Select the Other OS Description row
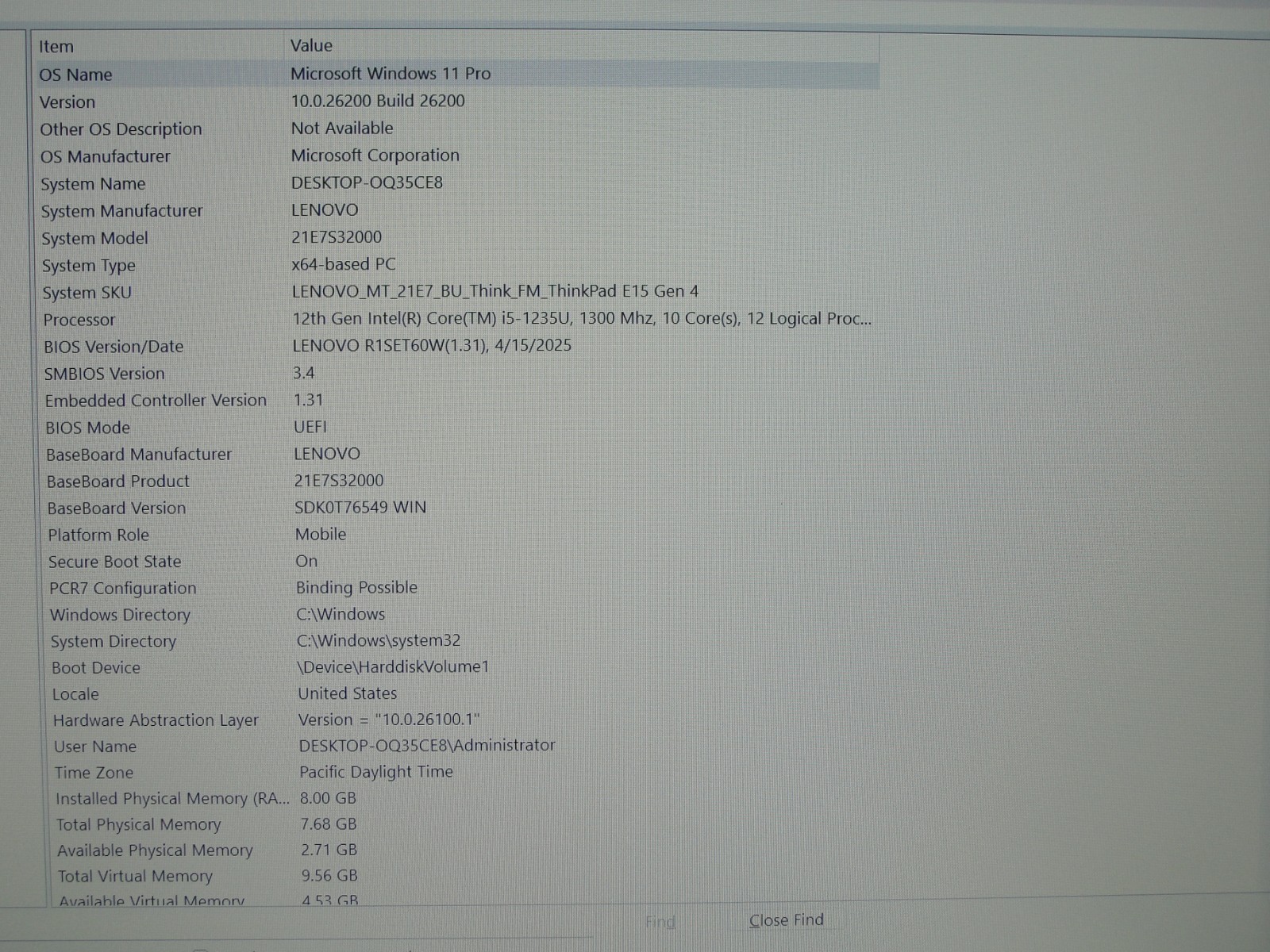 121,129
